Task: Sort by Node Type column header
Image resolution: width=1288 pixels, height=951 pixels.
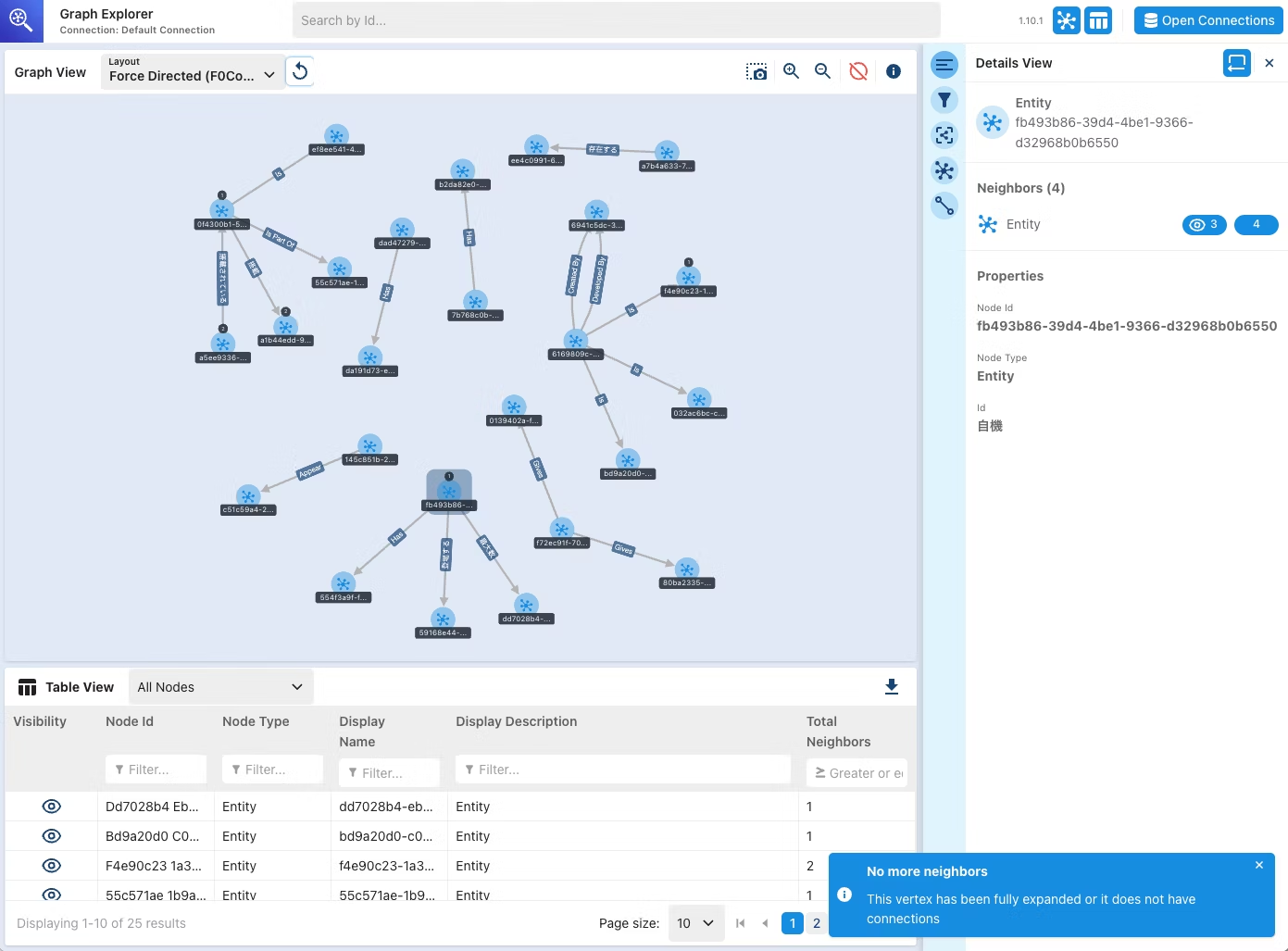Action: tap(256, 721)
